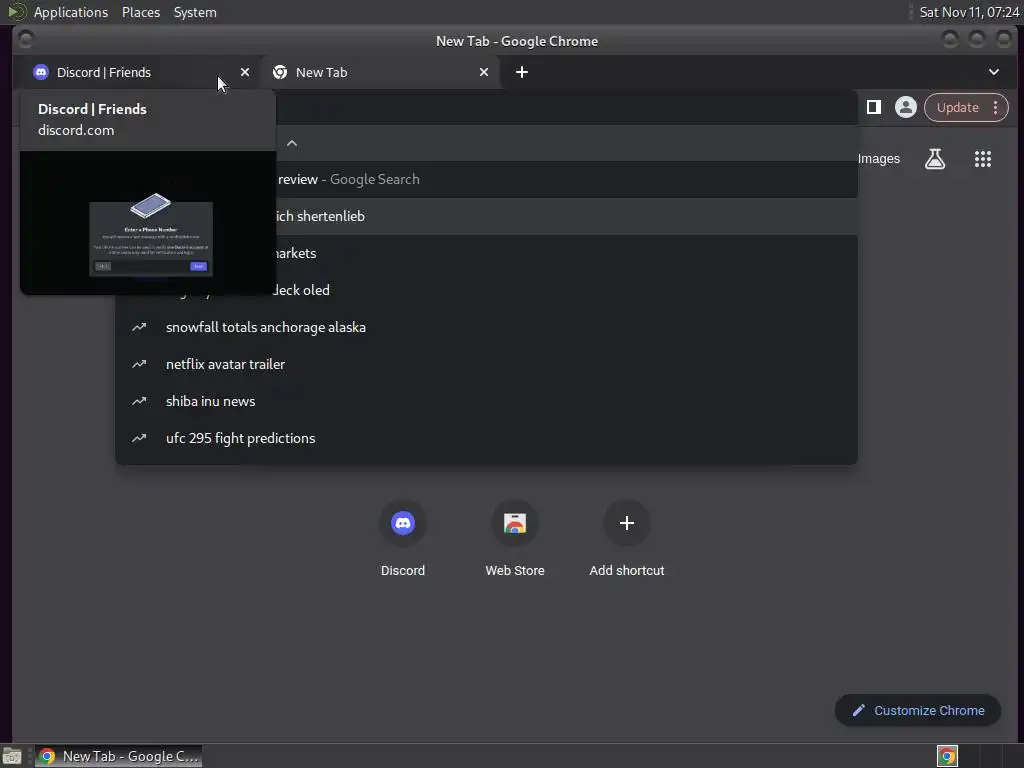
Task: Click trending icon beside 'ufc 295 fight predictions'
Action: (x=139, y=438)
